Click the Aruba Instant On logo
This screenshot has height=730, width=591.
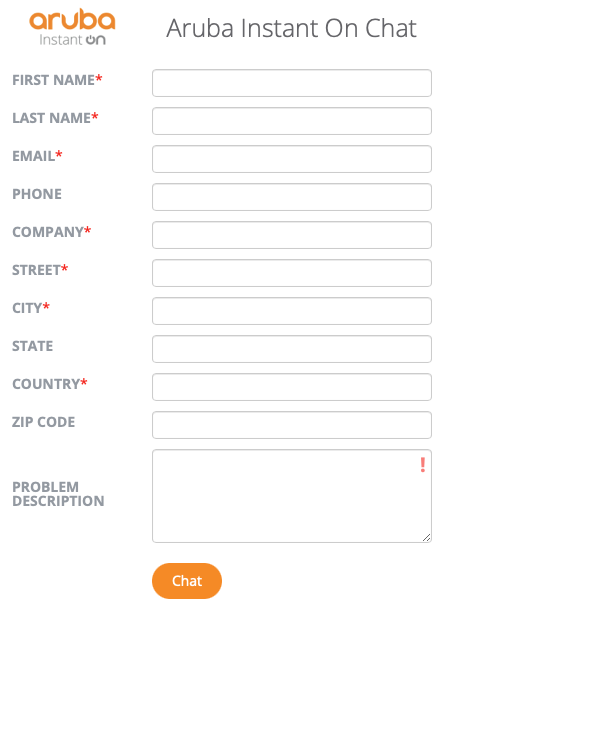72,27
